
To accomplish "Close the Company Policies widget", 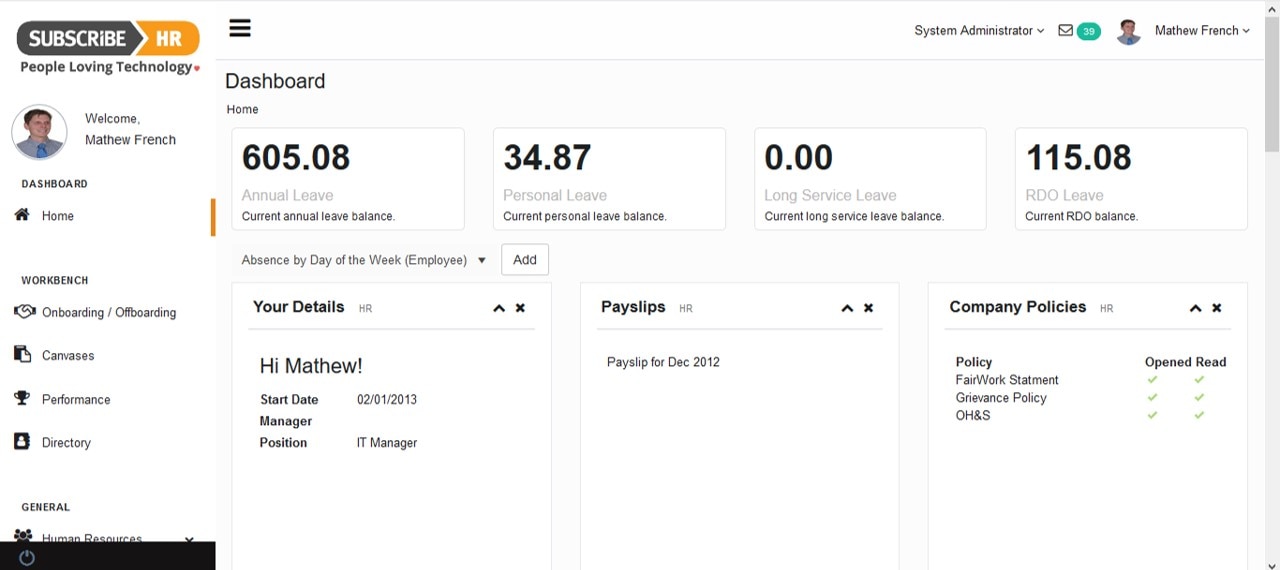I will coord(1216,308).
